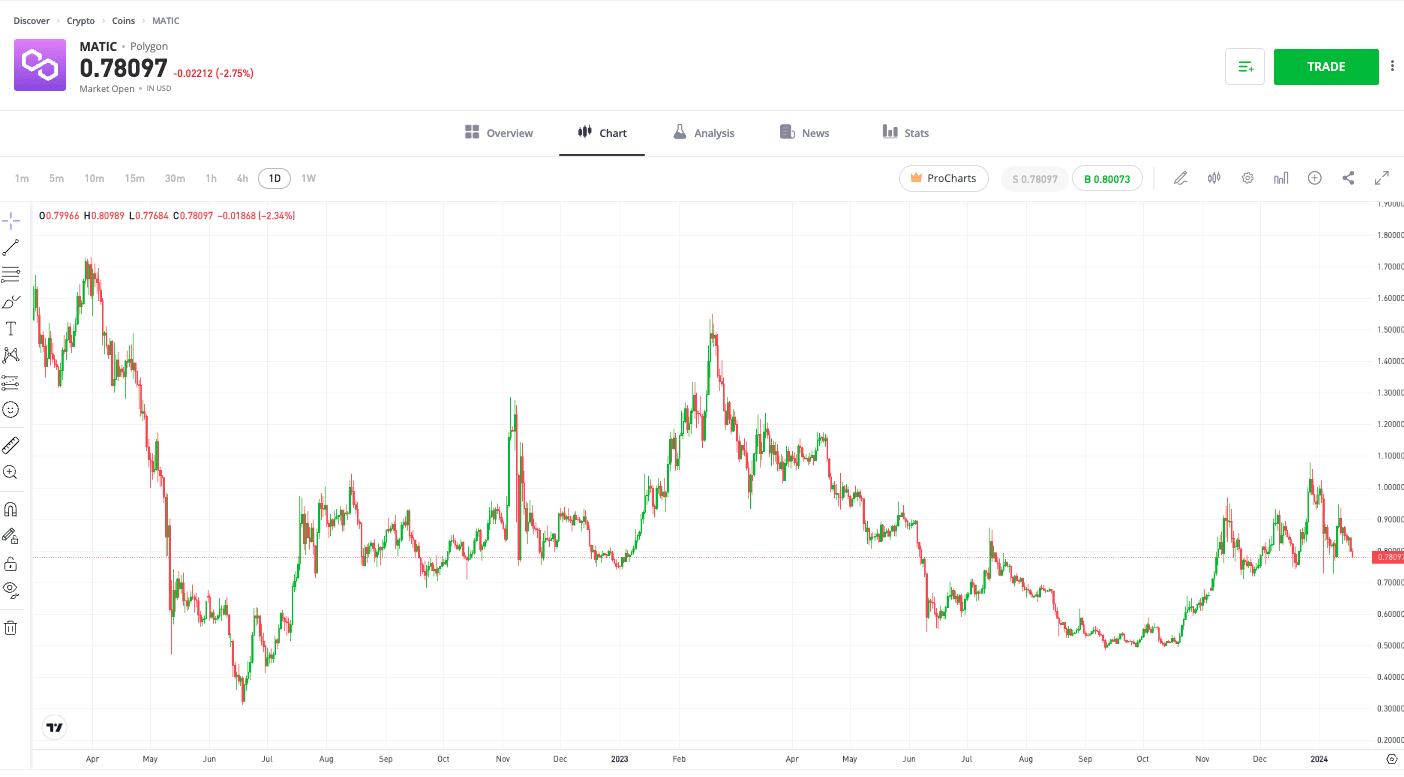Open chart scale settings at bottom right

[1391, 760]
